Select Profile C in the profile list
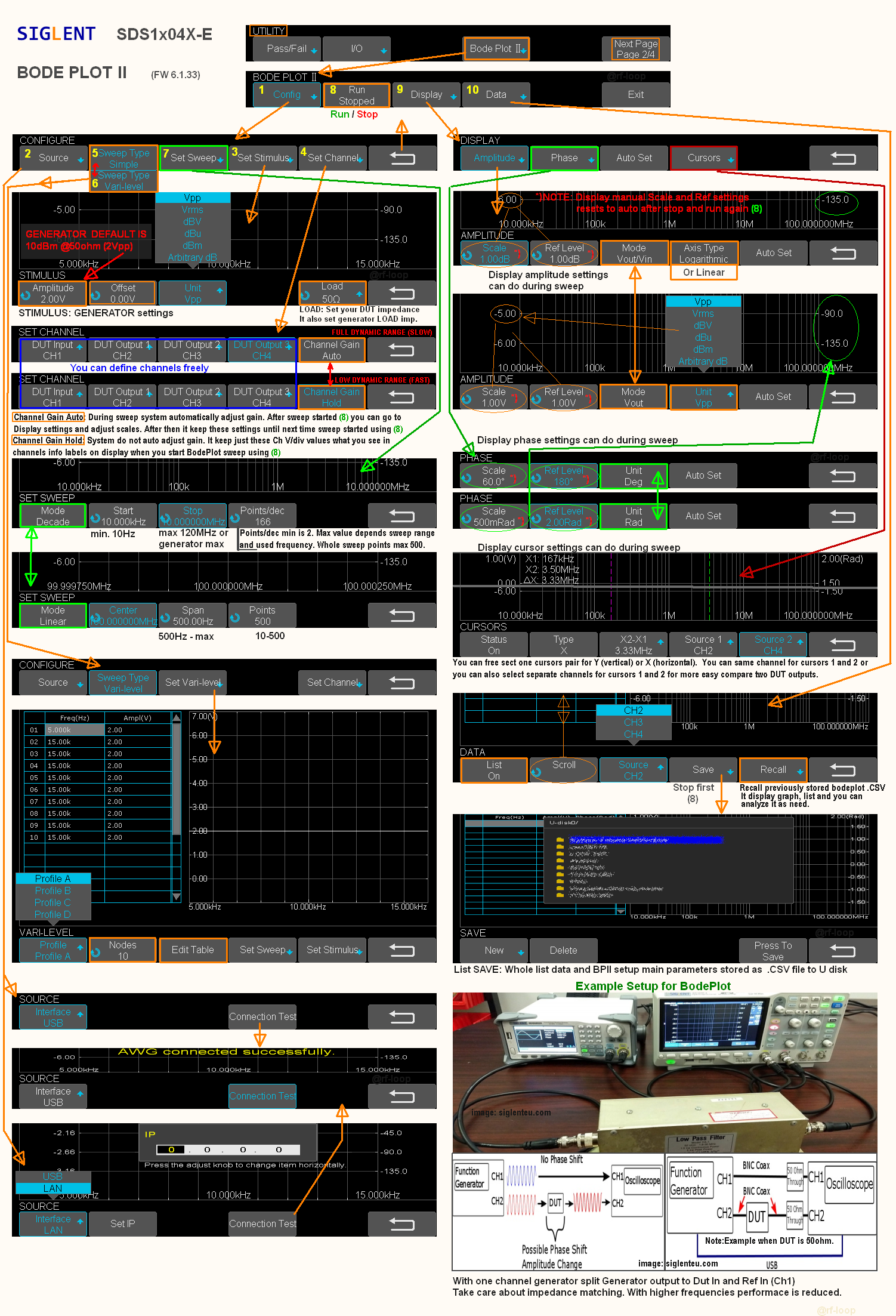The image size is (896, 1316). point(52,902)
